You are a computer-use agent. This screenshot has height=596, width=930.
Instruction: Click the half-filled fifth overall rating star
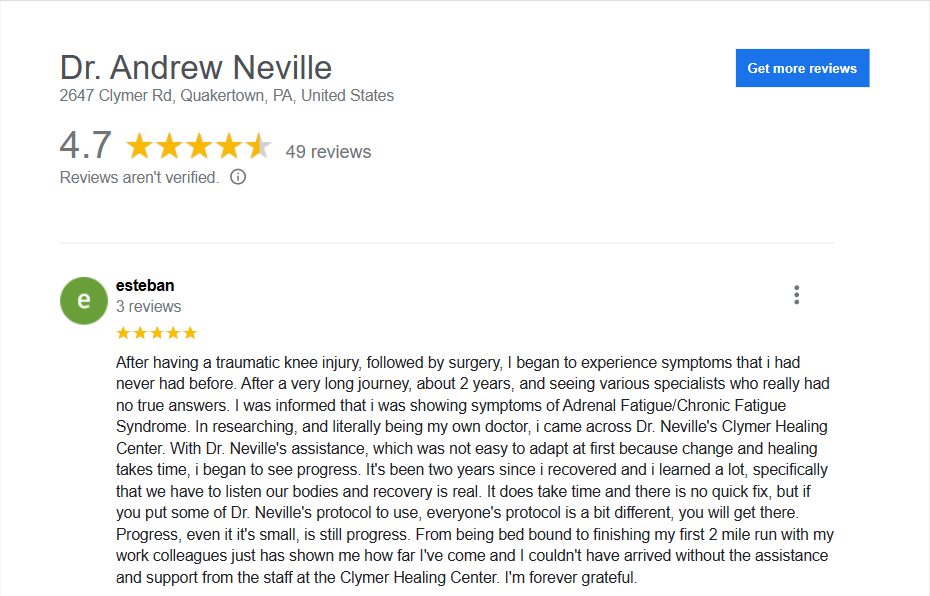tap(258, 146)
